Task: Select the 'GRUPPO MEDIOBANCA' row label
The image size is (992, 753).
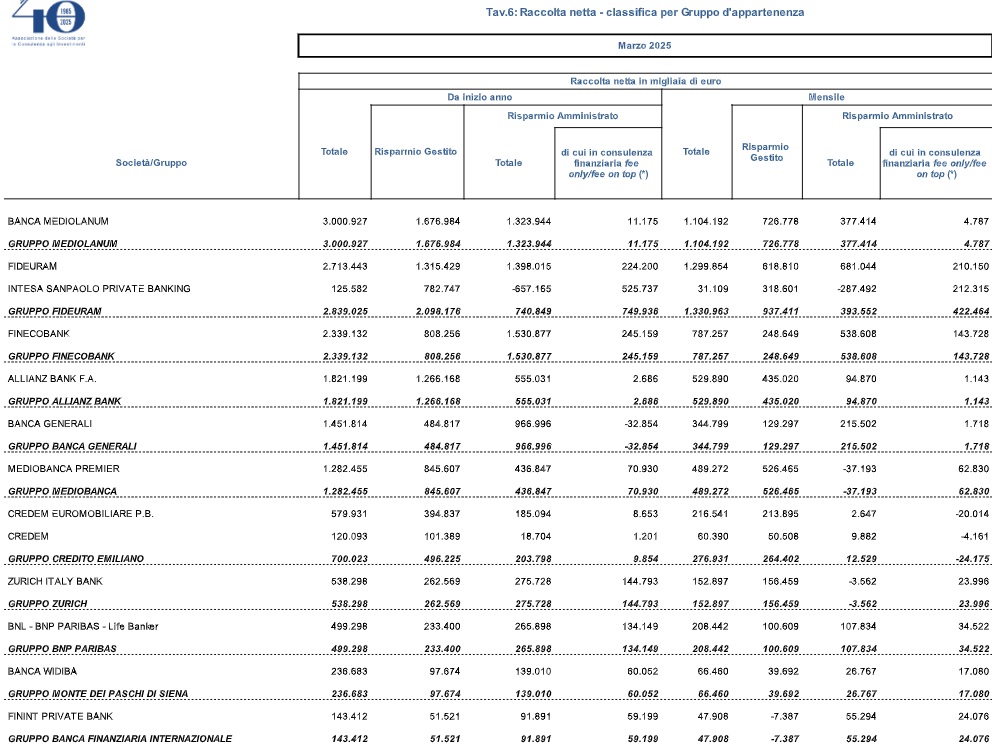Action: (63, 491)
